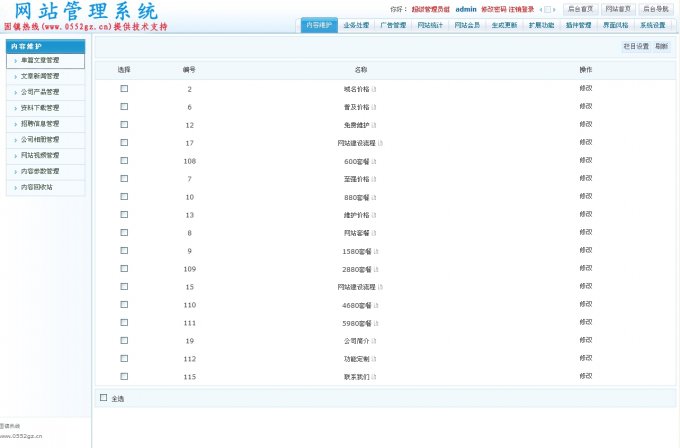This screenshot has width=680, height=448.
Task: Tick the checkbox for row 12 免费维护
Action: (124, 124)
